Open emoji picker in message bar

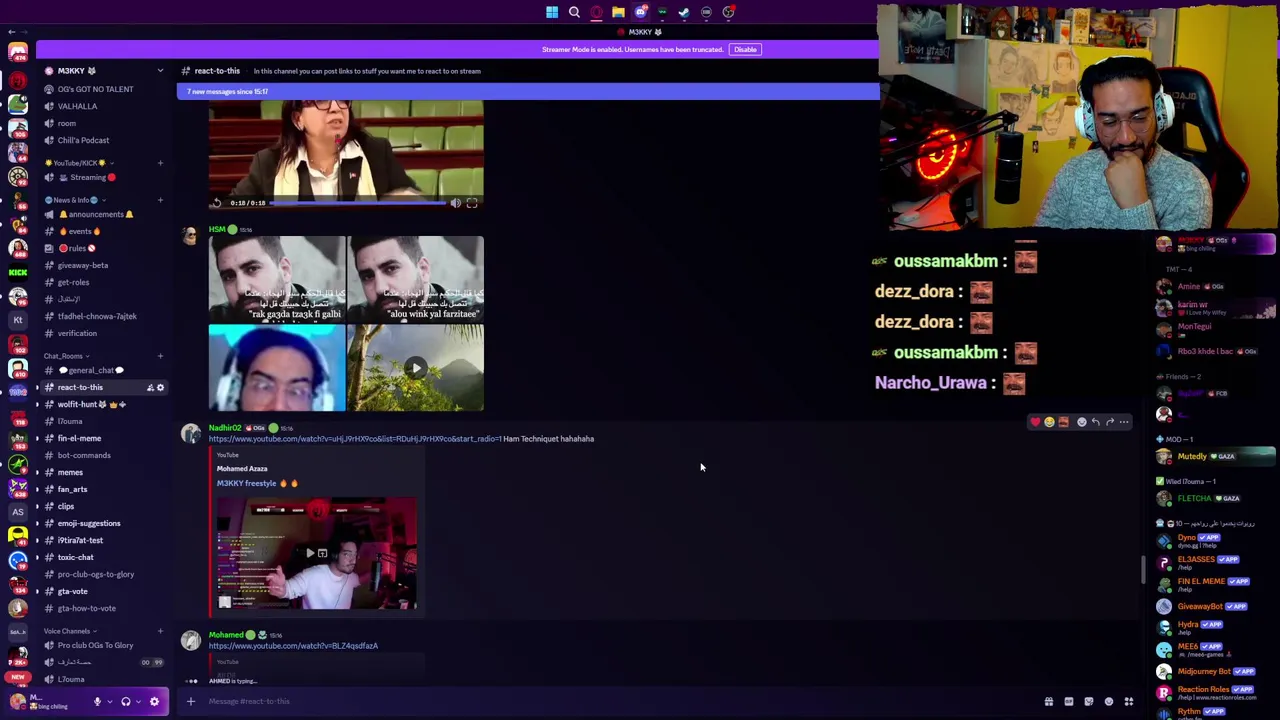1109,702
